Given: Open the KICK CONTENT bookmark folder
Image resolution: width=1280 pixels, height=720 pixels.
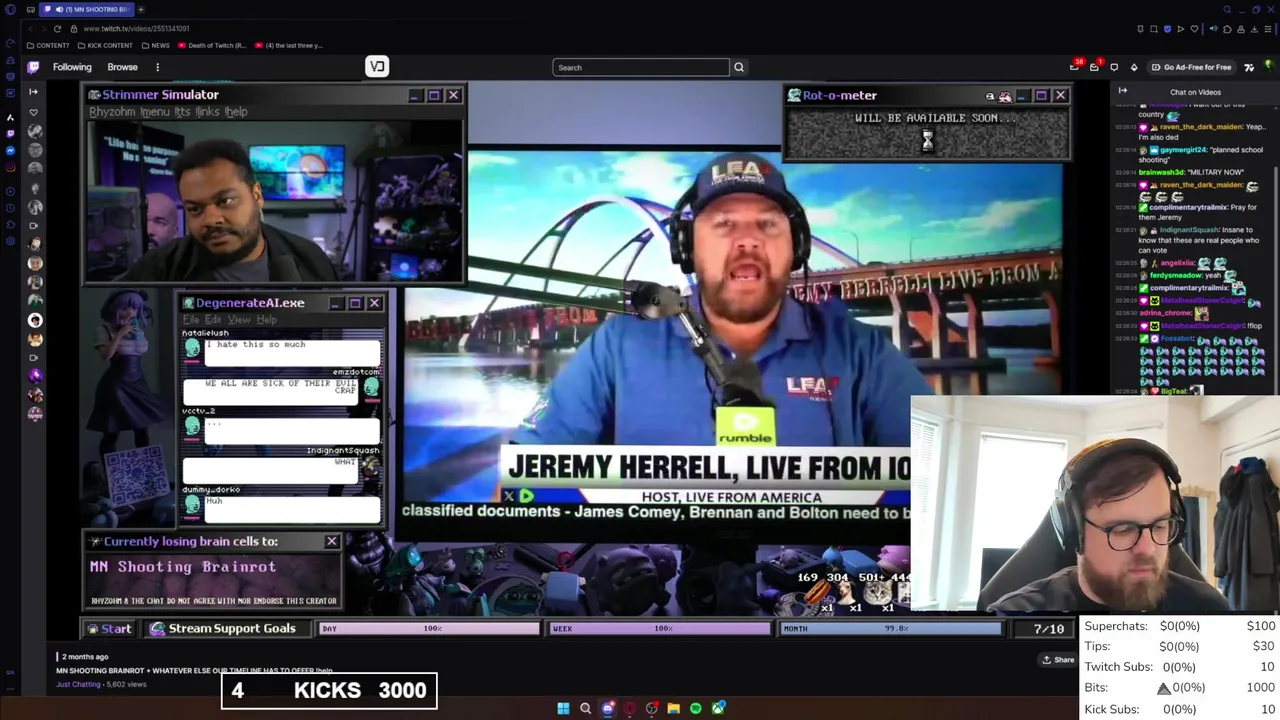Looking at the screenshot, I should 104,45.
